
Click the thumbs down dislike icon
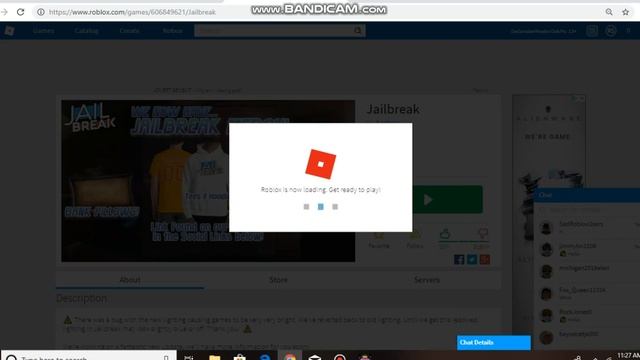click(483, 233)
